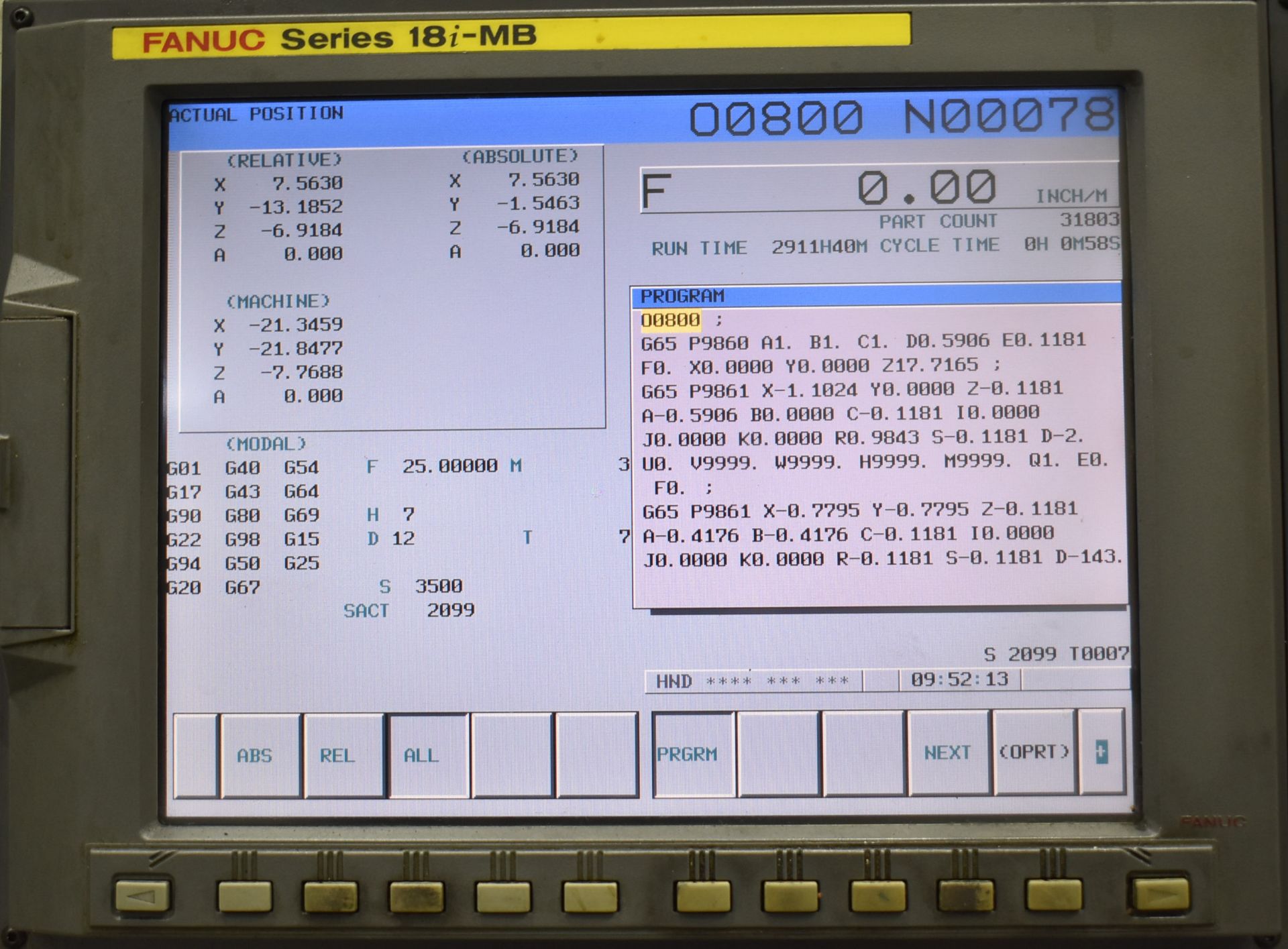Select highlighted program number O0800 in program list
Screen dimensions: 1288x949
(670, 321)
